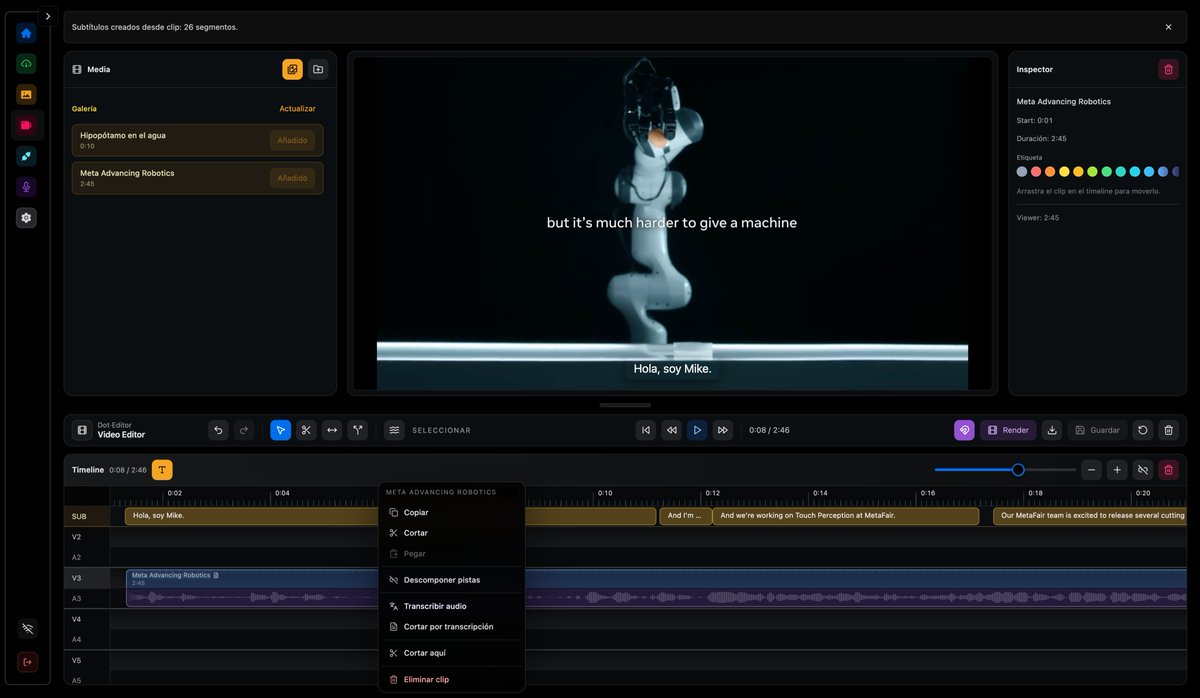Zoom in timeline with plus button

tap(1117, 470)
